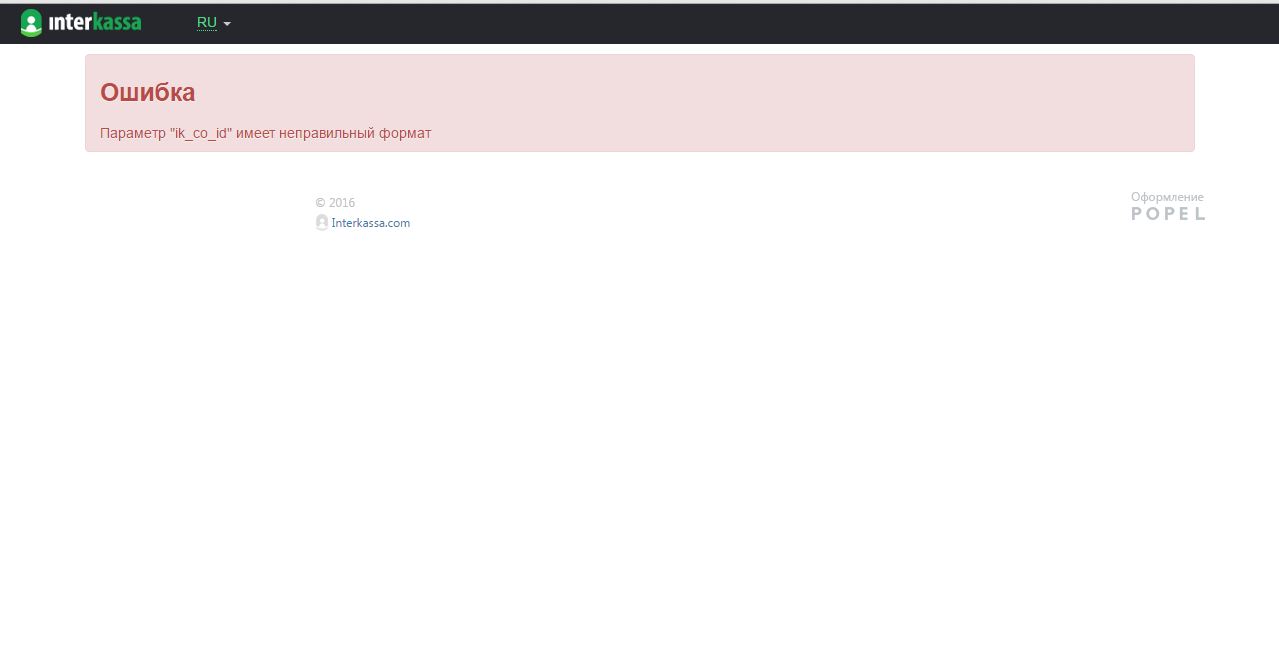The image size is (1279, 656).
Task: Click the © 2016 copyright text
Action: pyautogui.click(x=335, y=203)
